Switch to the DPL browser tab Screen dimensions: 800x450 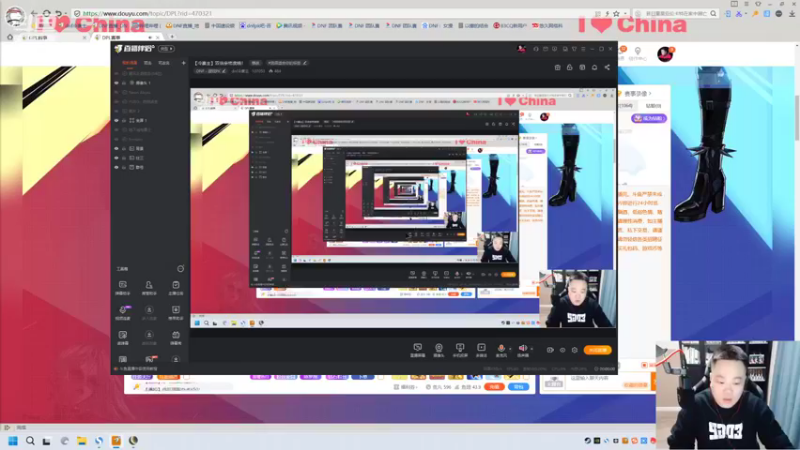pyautogui.click(x=125, y=37)
